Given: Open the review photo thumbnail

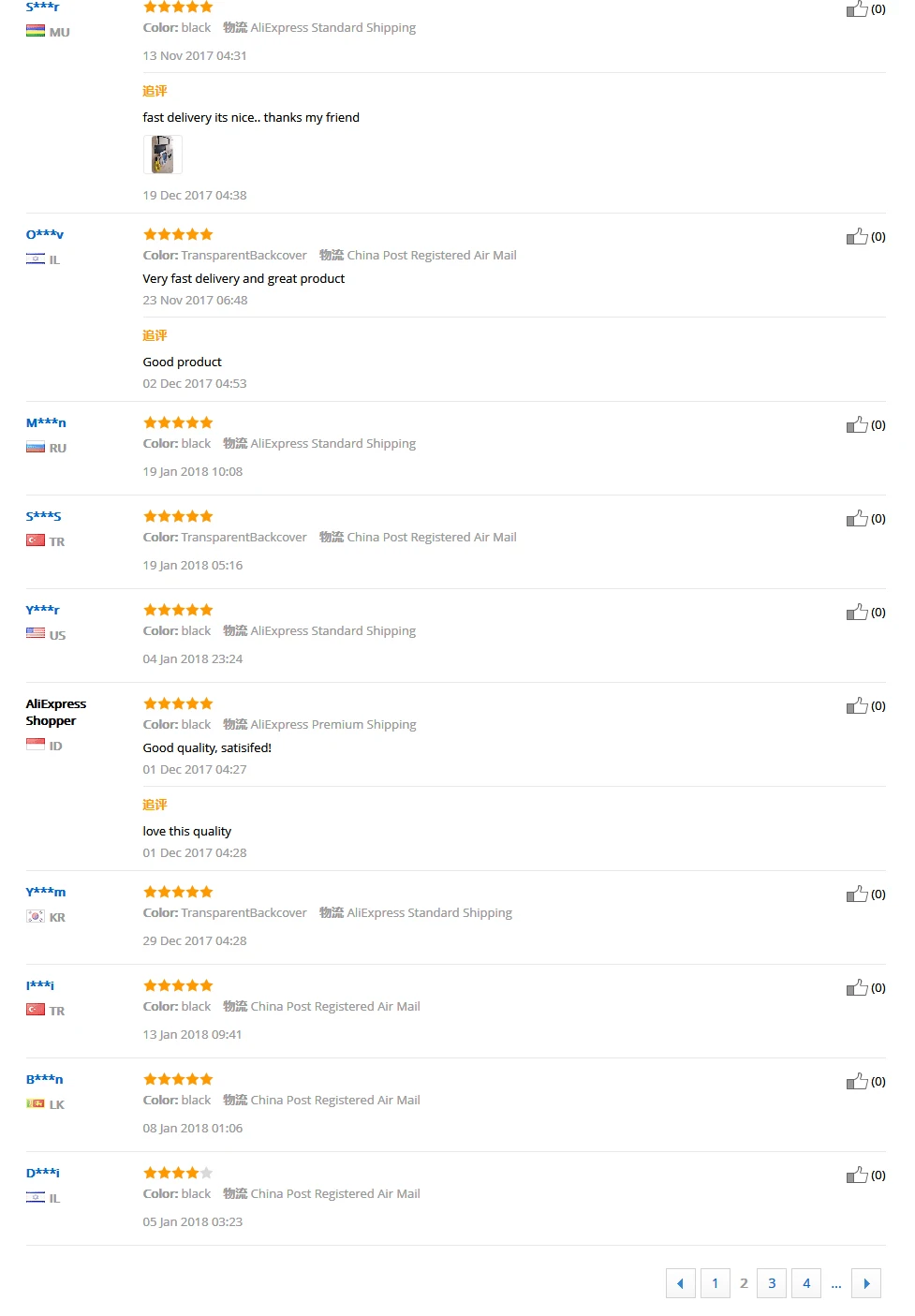Looking at the screenshot, I should pos(163,155).
